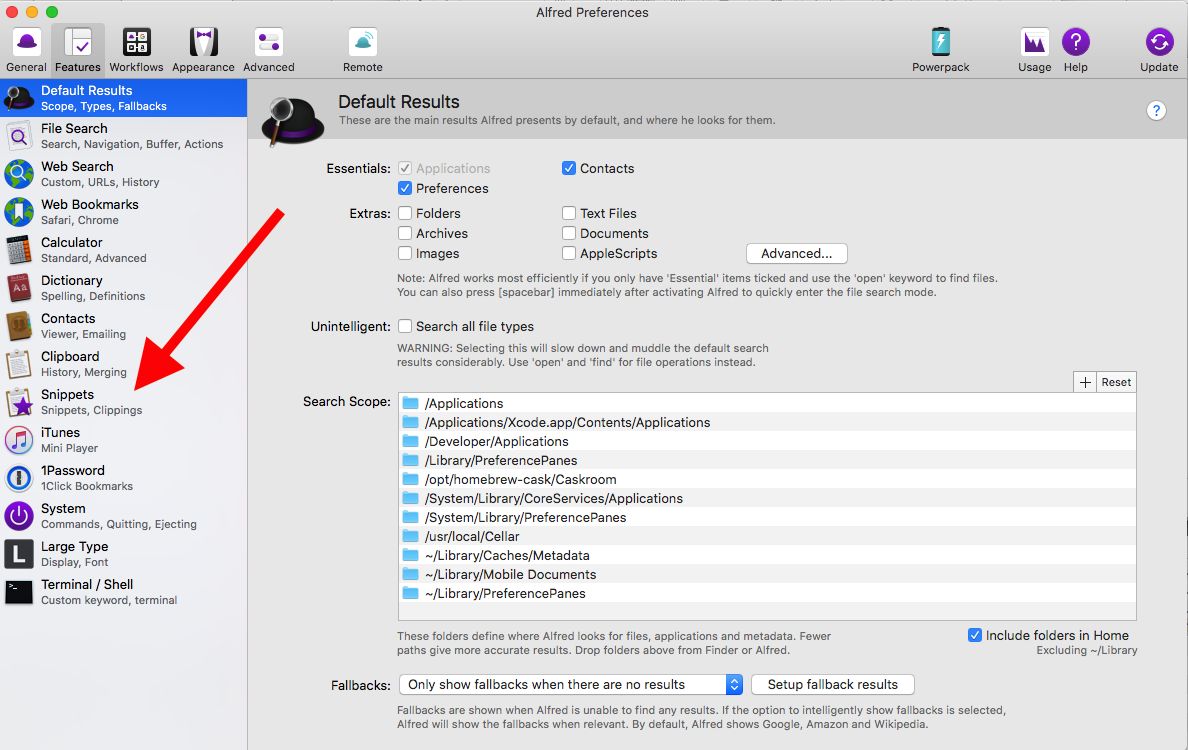Click the Update toolbar icon
The height and width of the screenshot is (750, 1188).
[x=1159, y=42]
